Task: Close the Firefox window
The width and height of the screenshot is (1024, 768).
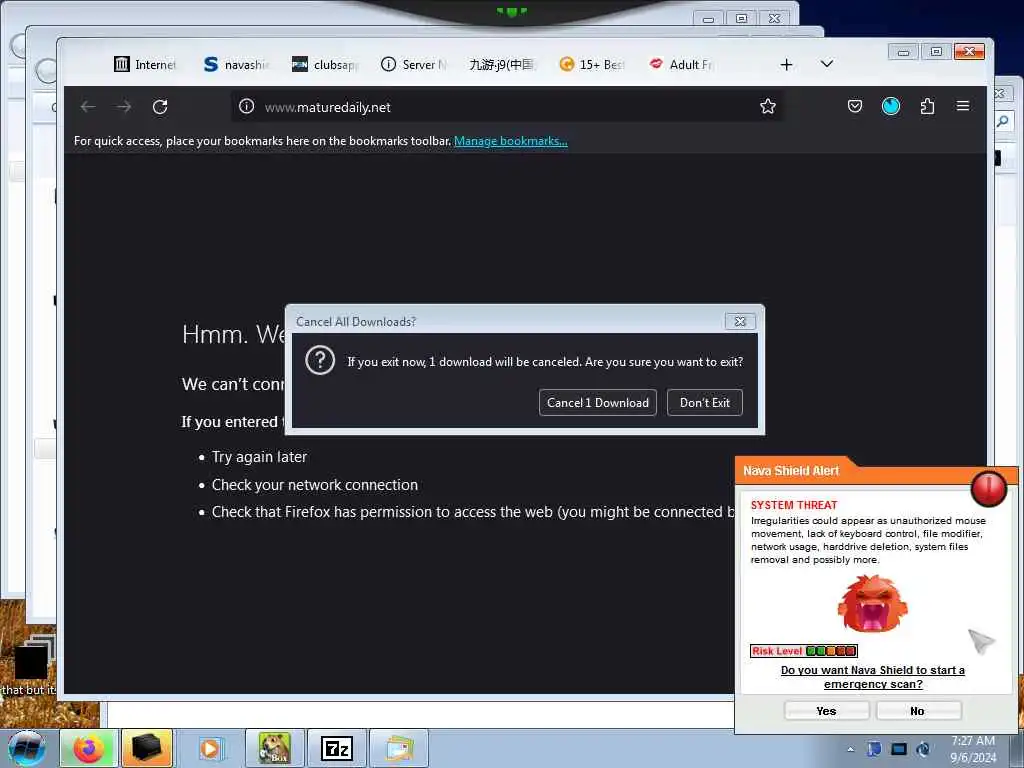Action: [x=969, y=52]
